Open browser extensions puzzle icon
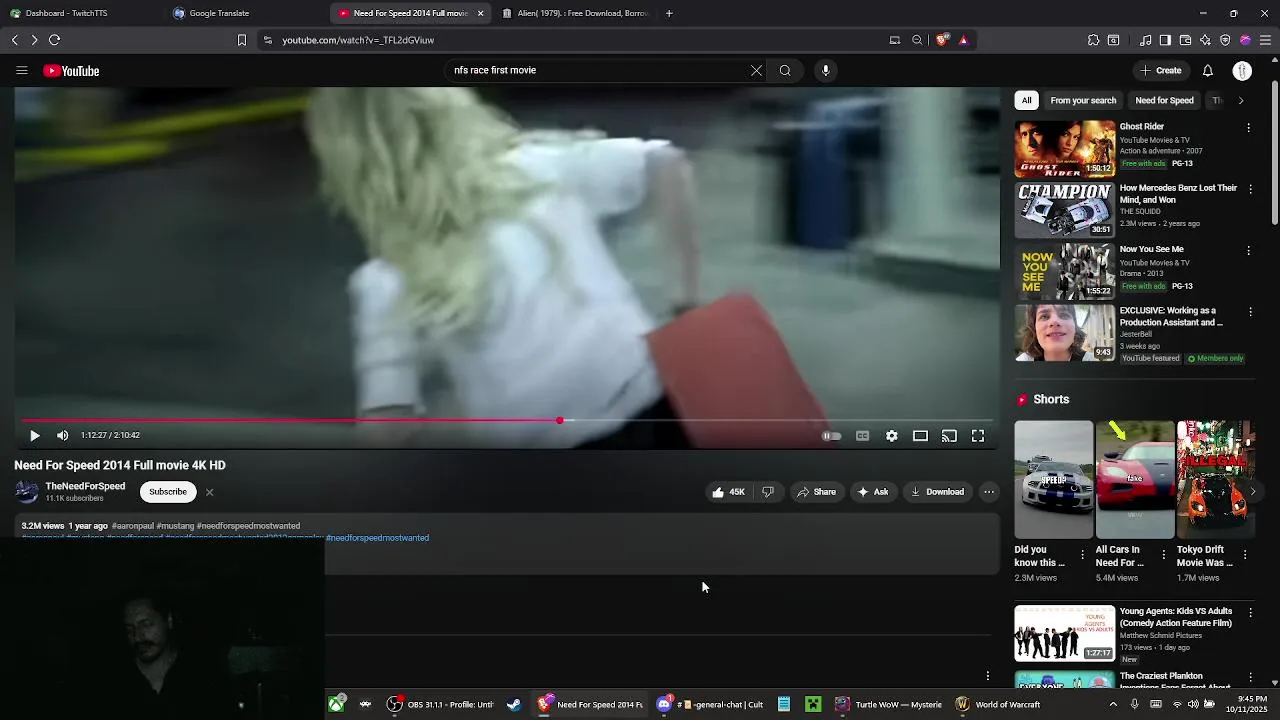1280x720 pixels. click(1093, 40)
